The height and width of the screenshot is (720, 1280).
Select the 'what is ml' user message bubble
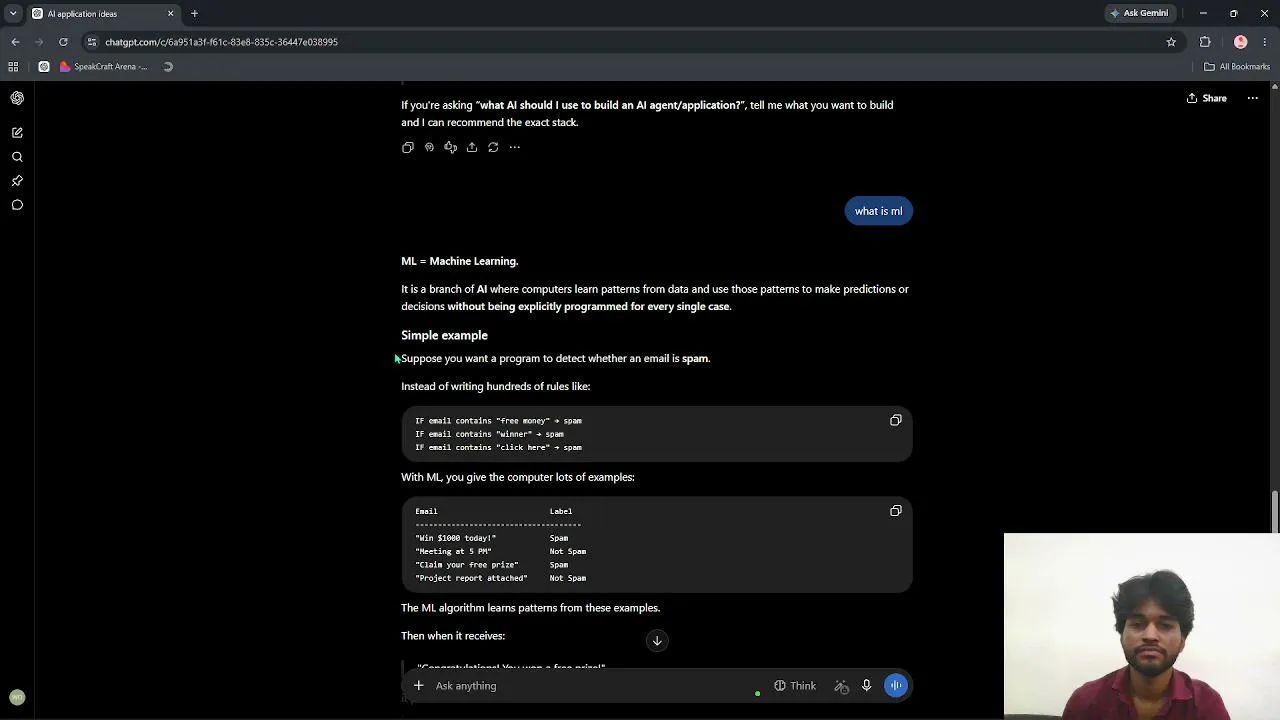click(879, 211)
